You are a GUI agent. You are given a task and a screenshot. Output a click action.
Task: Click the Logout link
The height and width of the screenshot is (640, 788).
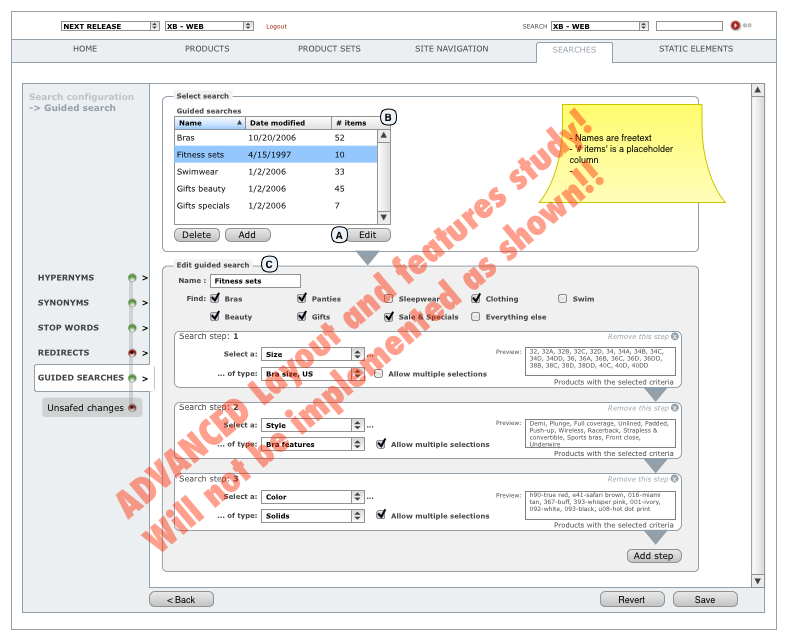tap(276, 27)
